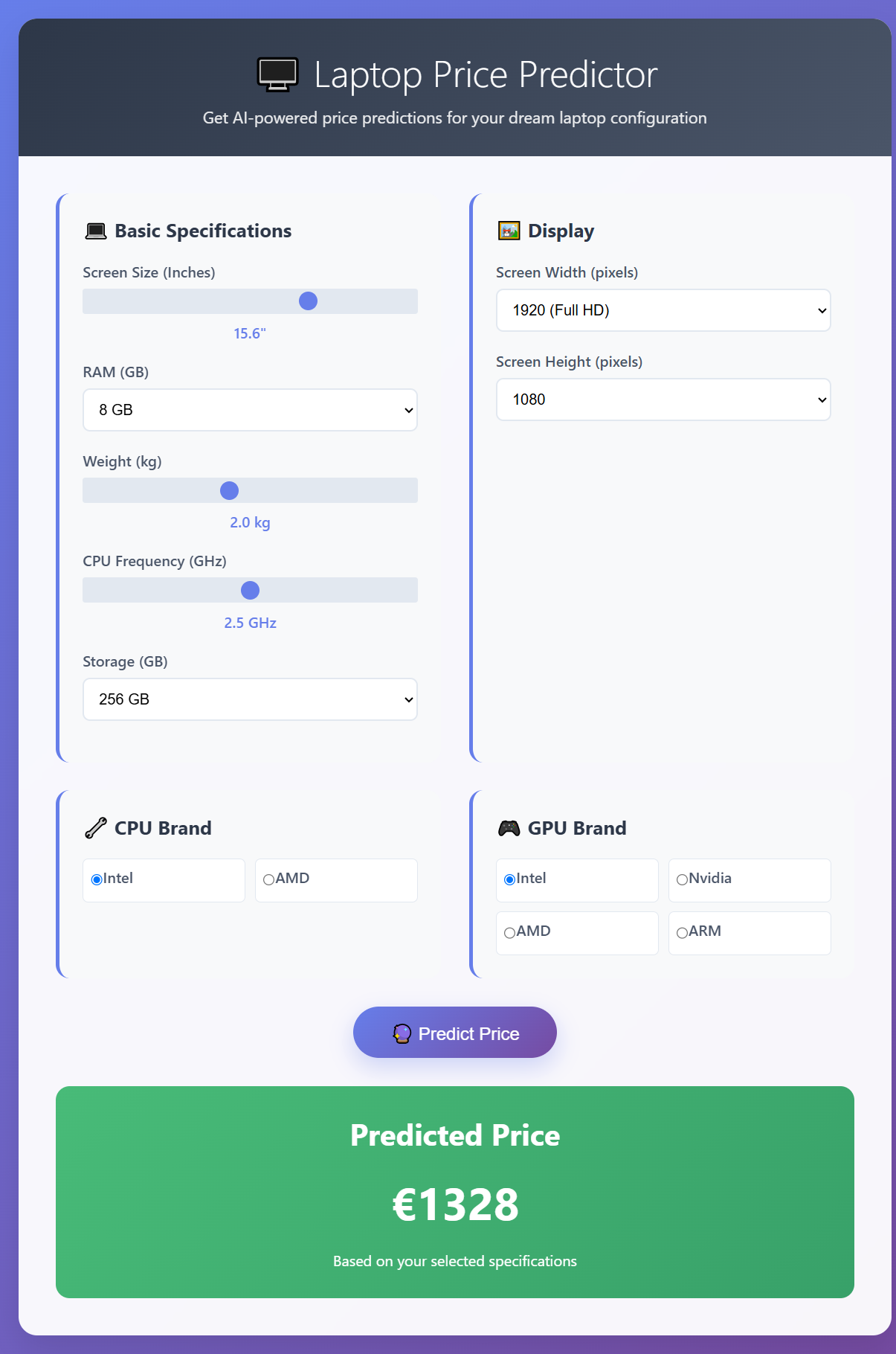Click the wrench icon beside CPU Brand
Viewport: 896px width, 1354px height.
pyautogui.click(x=96, y=828)
